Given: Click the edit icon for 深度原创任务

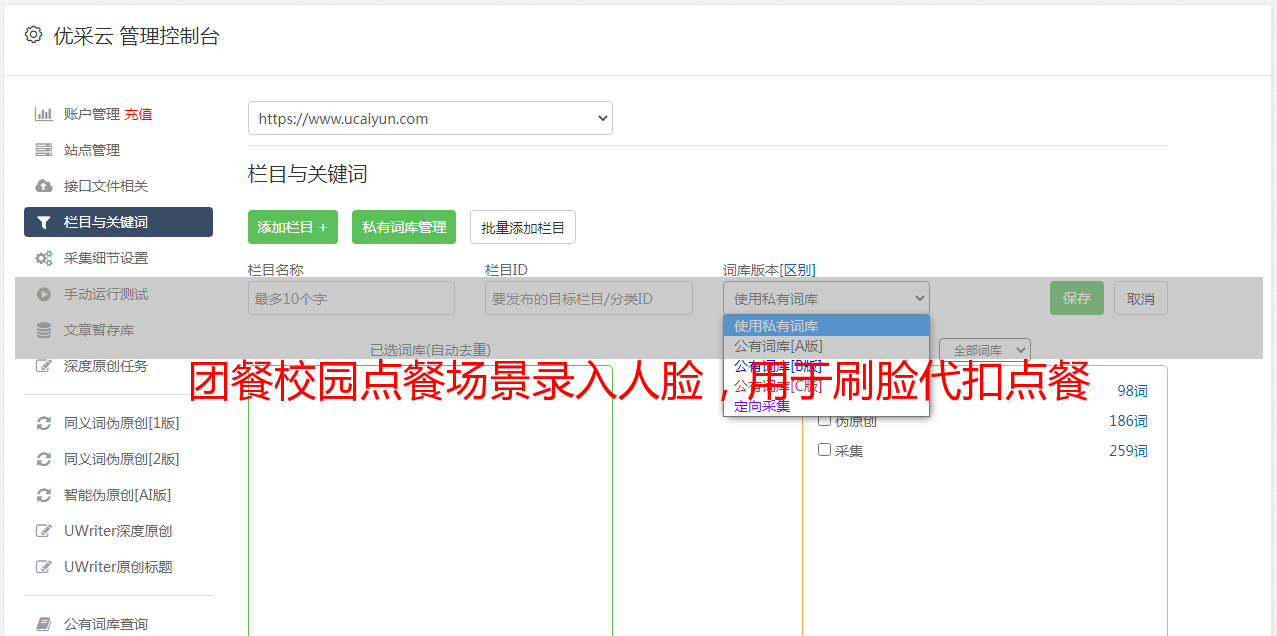Looking at the screenshot, I should (43, 366).
